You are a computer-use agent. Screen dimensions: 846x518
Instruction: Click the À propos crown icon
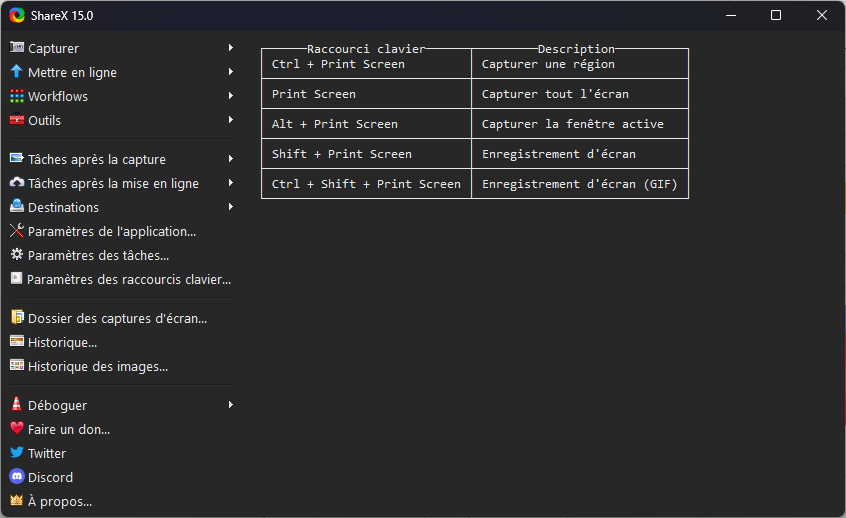(x=17, y=500)
